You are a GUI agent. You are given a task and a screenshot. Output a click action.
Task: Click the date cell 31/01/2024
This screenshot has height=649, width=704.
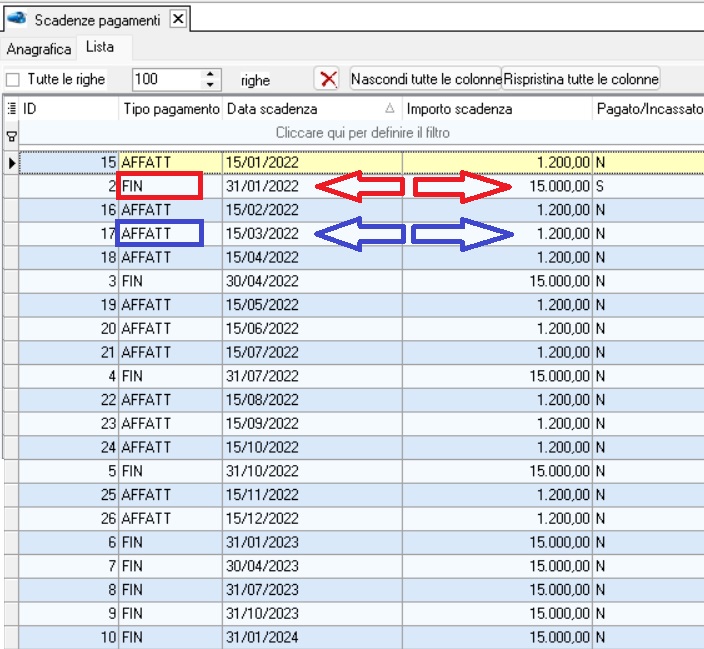pos(312,637)
